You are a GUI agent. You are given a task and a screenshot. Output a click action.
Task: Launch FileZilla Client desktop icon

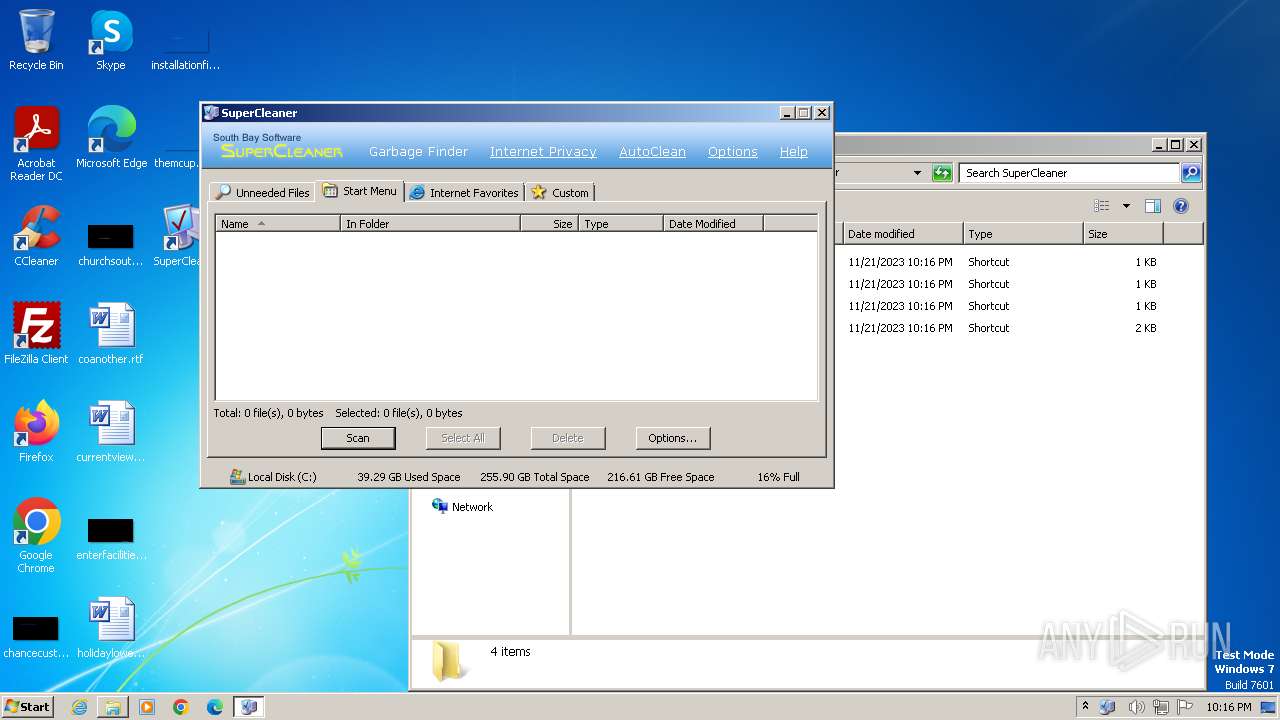36,334
